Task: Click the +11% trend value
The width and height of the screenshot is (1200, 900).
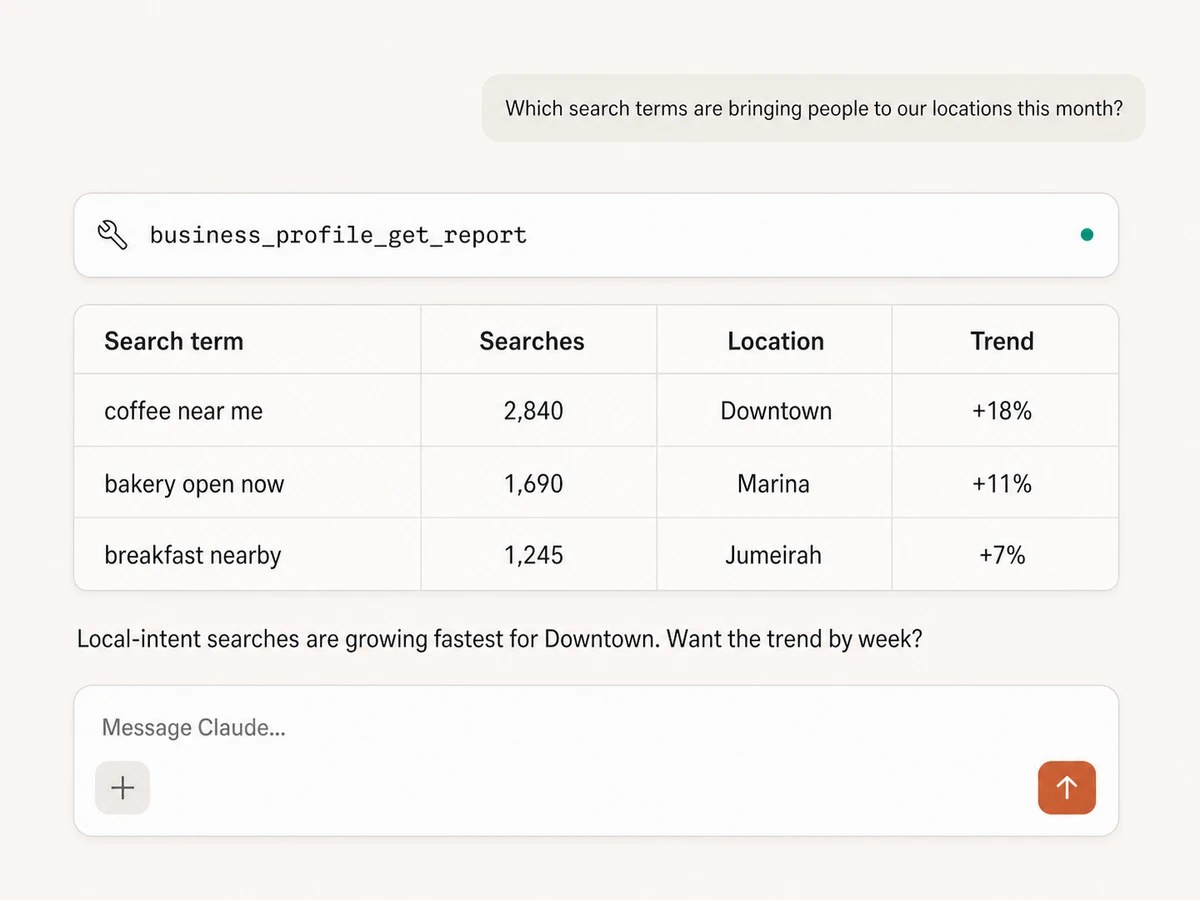Action: point(1002,484)
